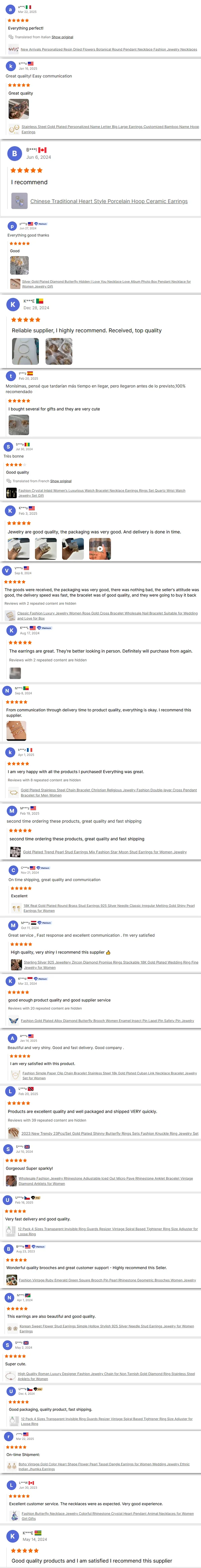Expand the 8 repeated hidden reviews notice
Viewport: 201px width, 1568px height.
pos(45,780)
